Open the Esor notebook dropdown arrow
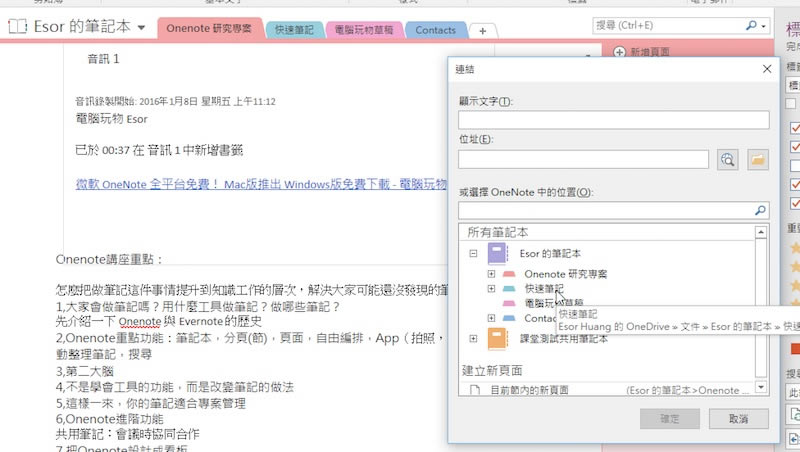This screenshot has width=800, height=452. (x=141, y=27)
